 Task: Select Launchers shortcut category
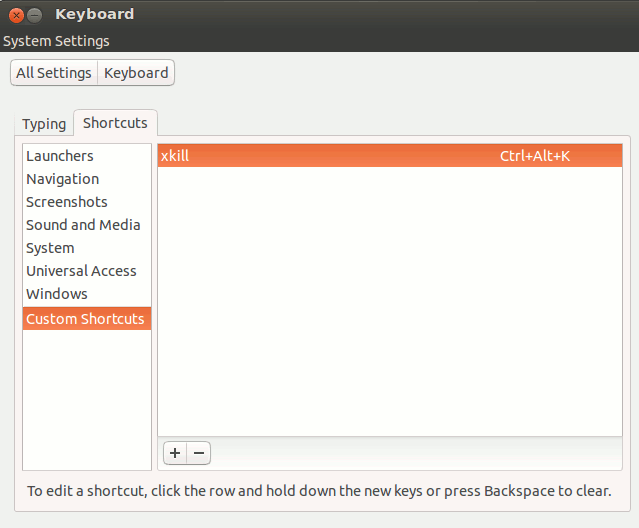coord(87,156)
